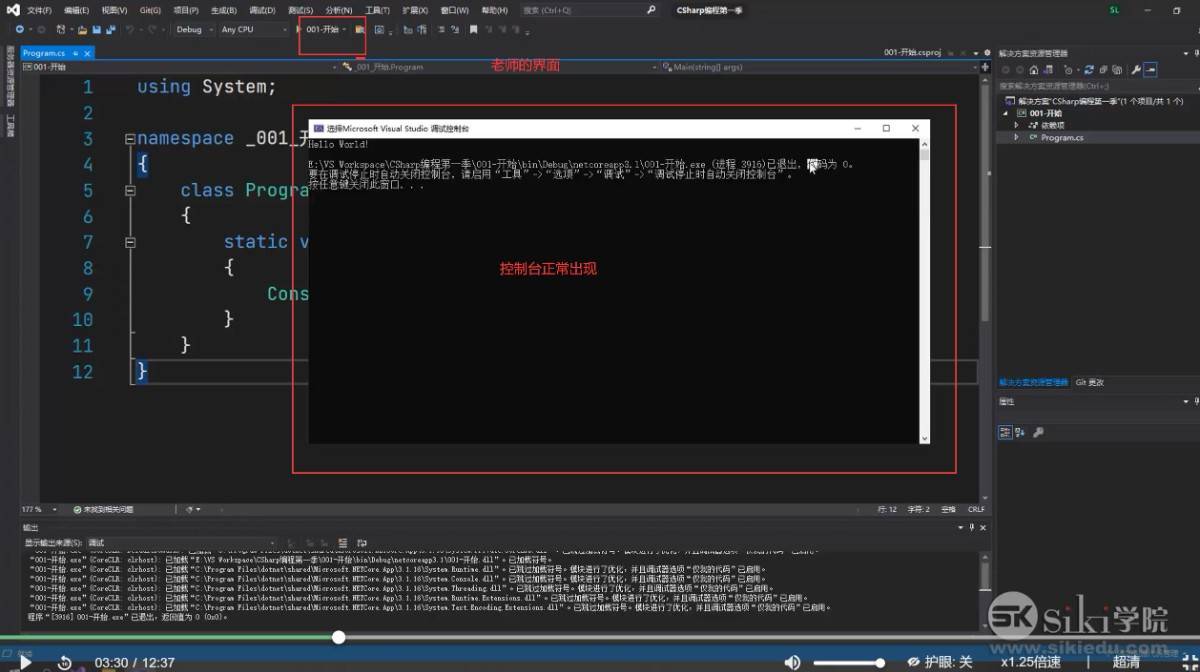
Task: Pin the Program.cs tab
Action: pyautogui.click(x=78, y=53)
